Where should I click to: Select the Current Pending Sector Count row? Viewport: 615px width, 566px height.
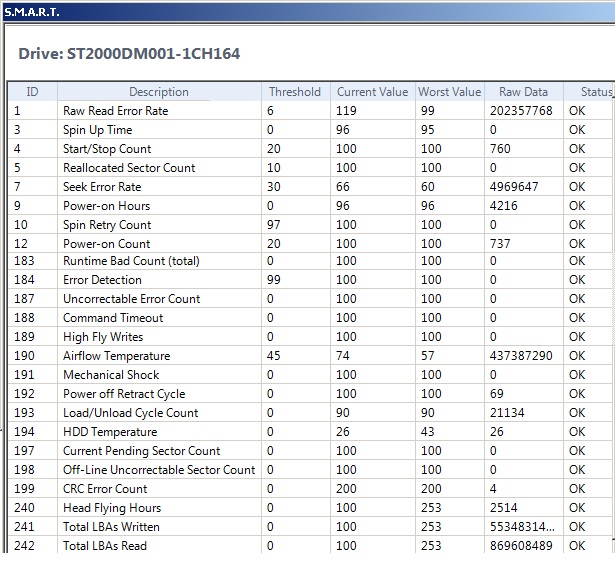[311, 451]
